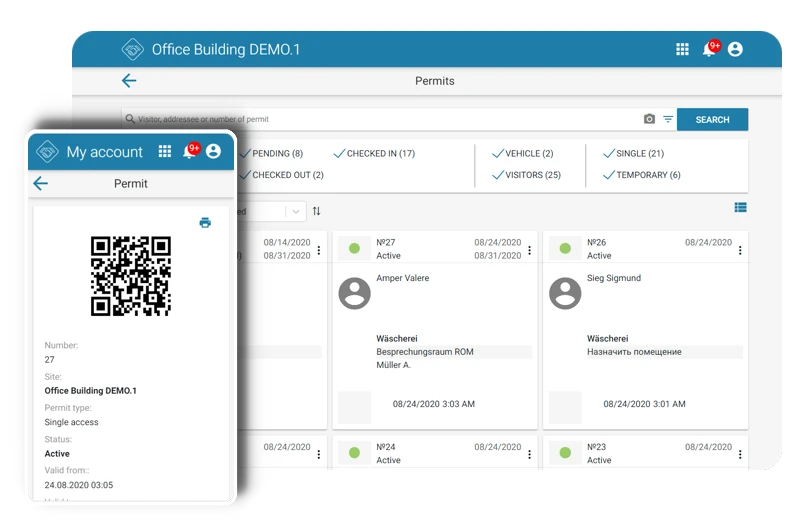Viewport: 790px width, 530px height.
Task: Click the back arrow on Permits page
Action: (x=129, y=81)
